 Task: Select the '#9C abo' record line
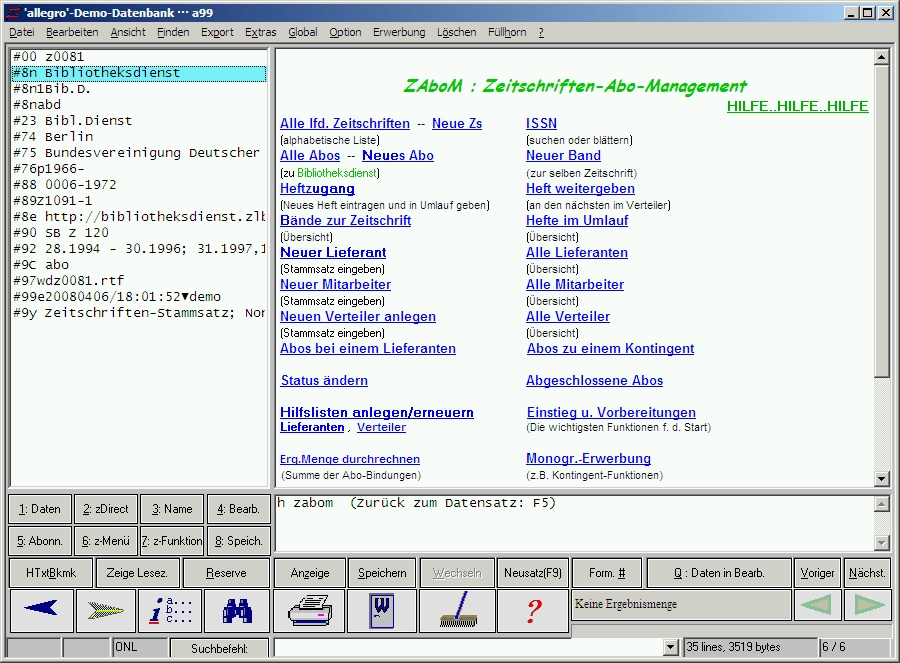(139, 265)
